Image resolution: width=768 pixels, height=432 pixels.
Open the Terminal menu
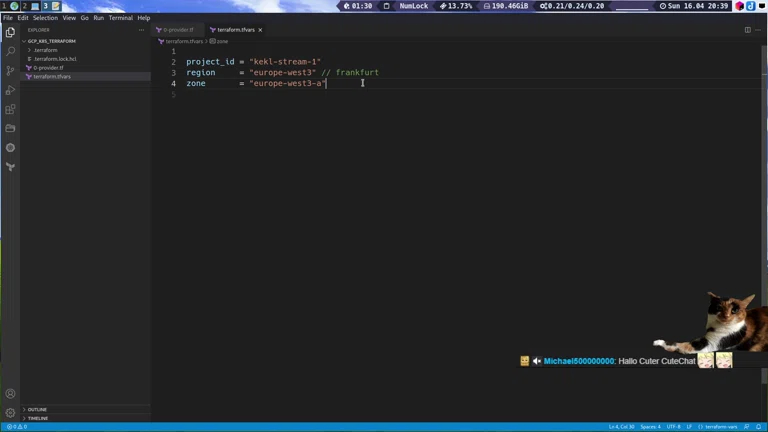tap(120, 18)
